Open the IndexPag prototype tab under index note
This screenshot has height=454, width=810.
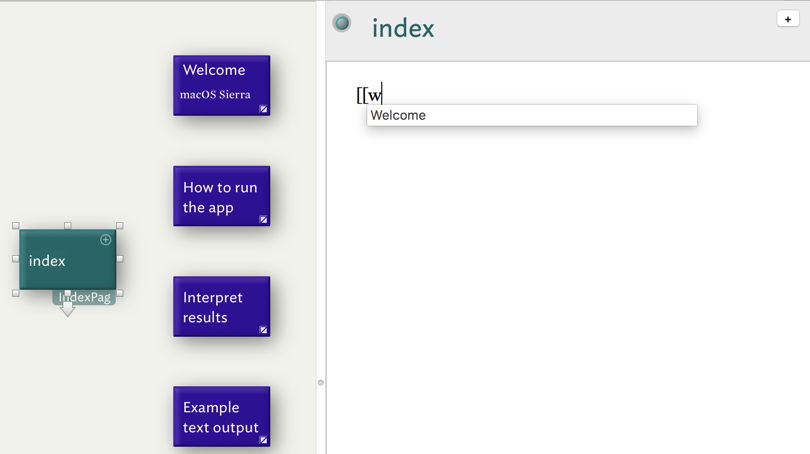click(90, 297)
